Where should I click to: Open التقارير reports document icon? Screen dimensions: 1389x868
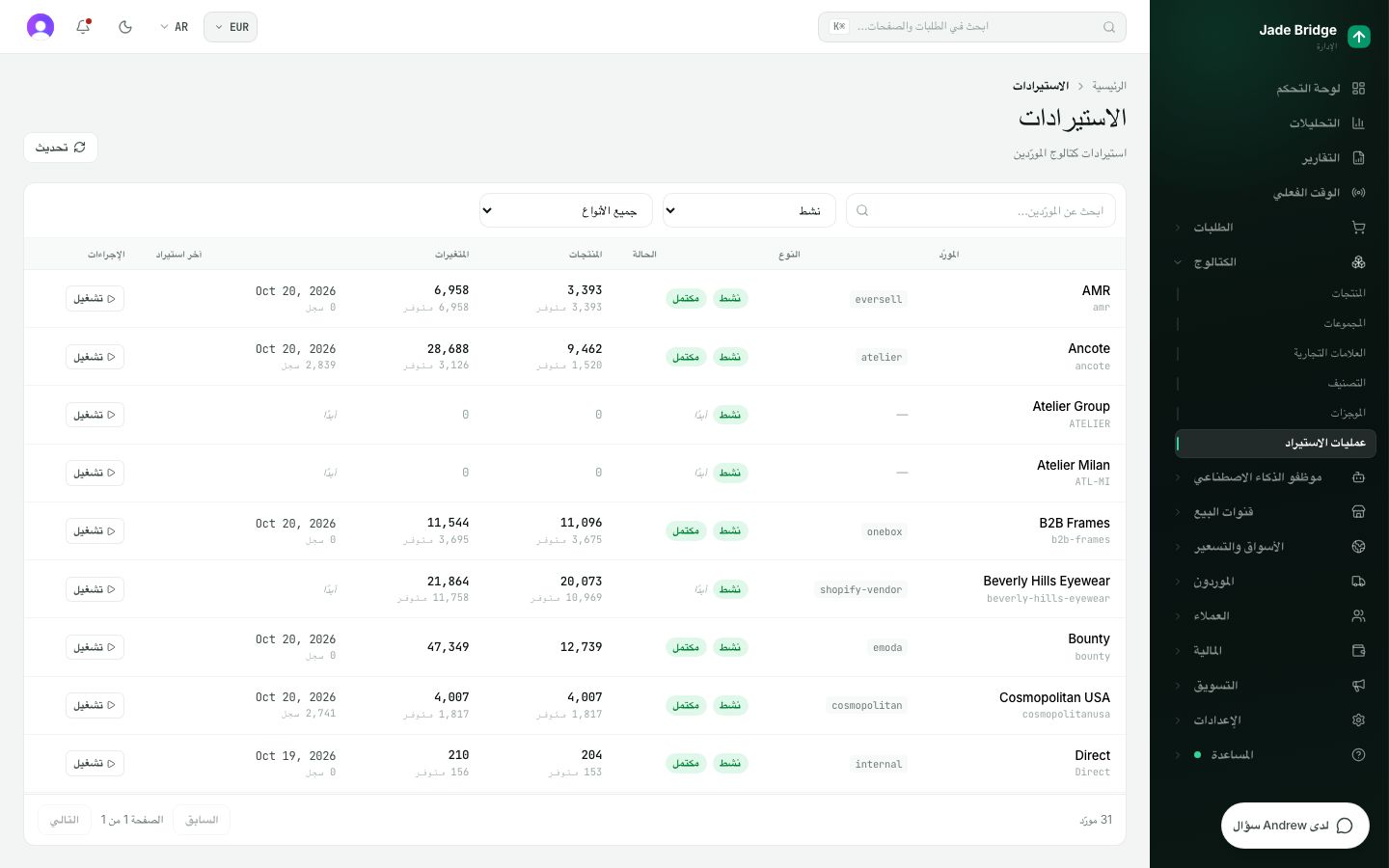click(1359, 158)
